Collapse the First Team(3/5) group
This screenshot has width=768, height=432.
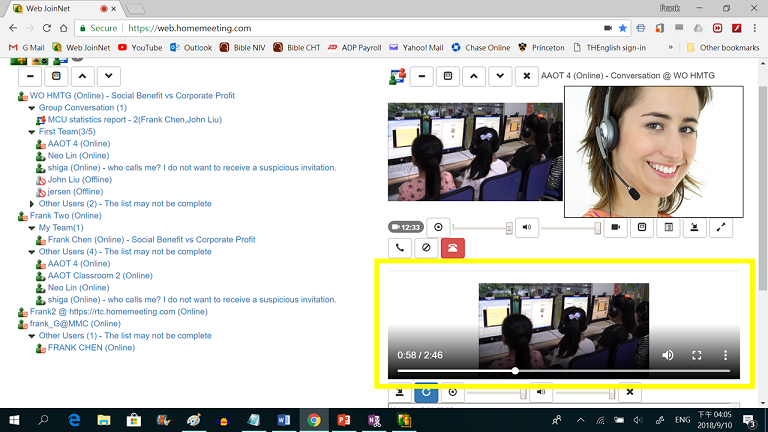click(32, 132)
